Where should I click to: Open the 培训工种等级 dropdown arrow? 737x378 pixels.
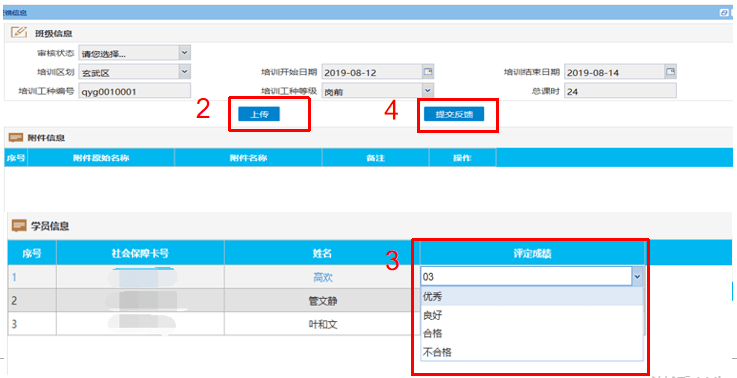(427, 91)
